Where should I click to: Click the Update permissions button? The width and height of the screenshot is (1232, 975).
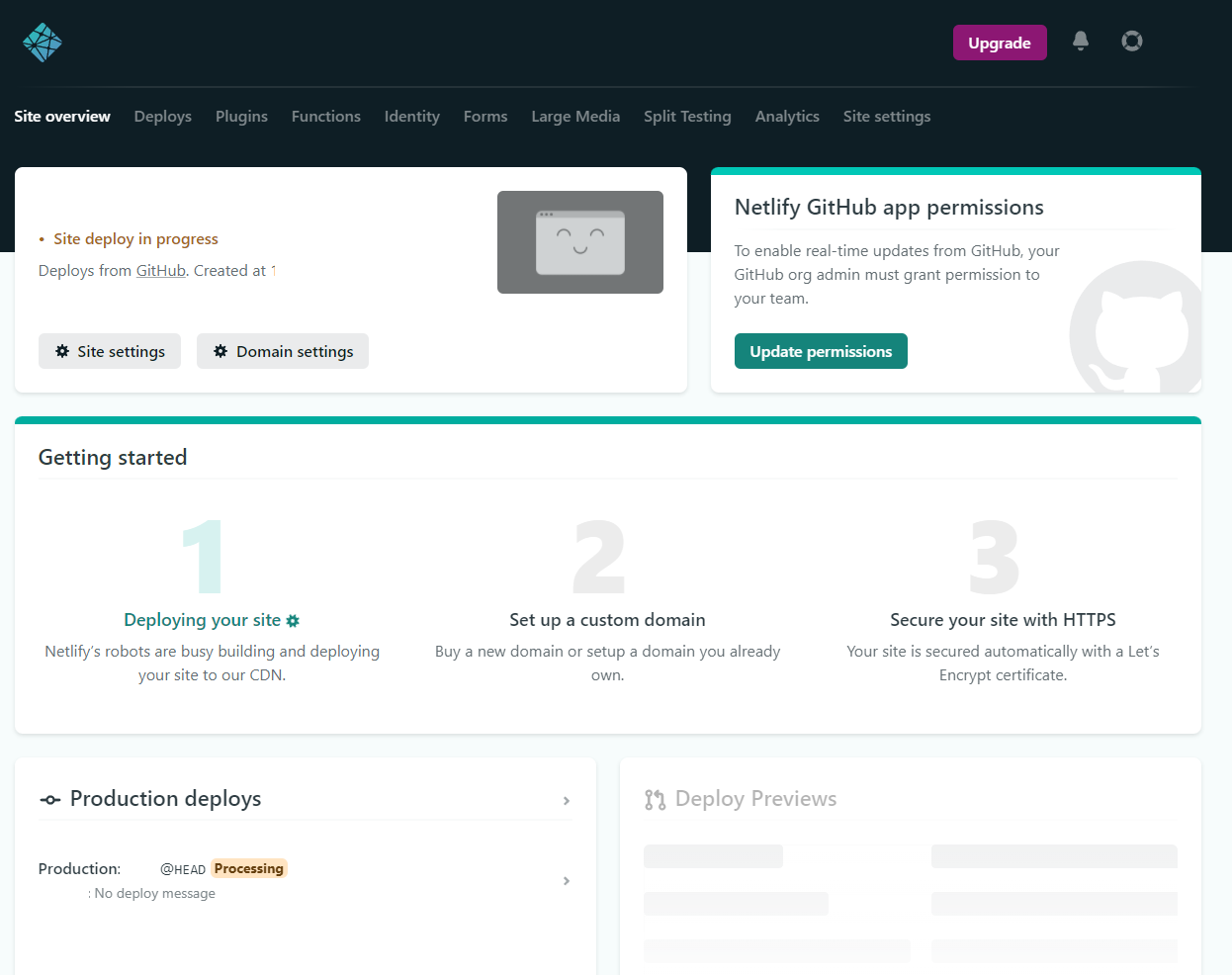pyautogui.click(x=821, y=351)
